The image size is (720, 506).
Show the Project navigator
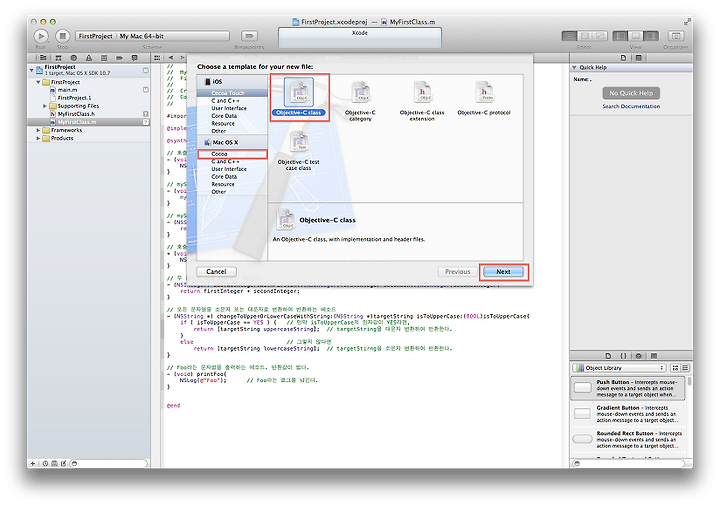(x=43, y=58)
